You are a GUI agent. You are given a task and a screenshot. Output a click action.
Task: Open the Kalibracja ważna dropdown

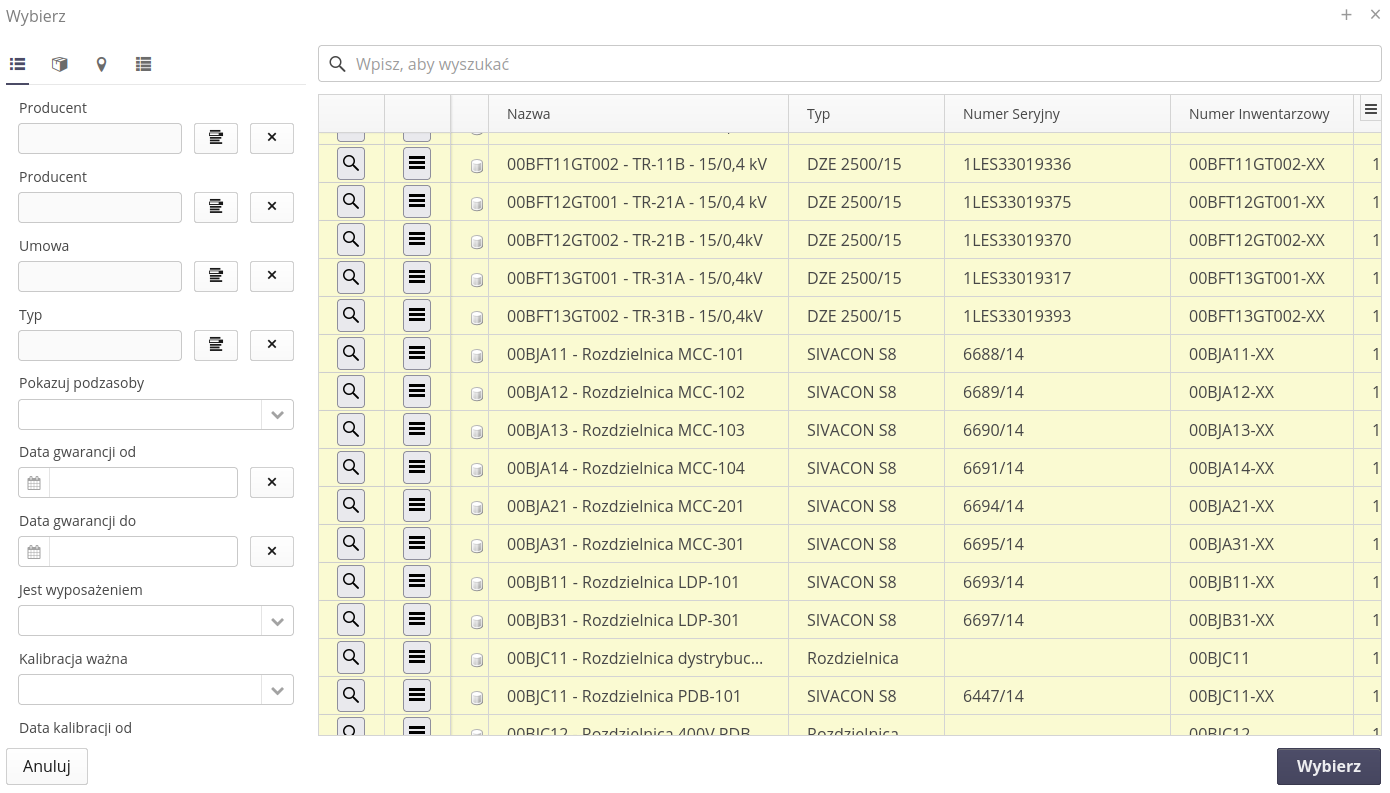[x=277, y=691]
